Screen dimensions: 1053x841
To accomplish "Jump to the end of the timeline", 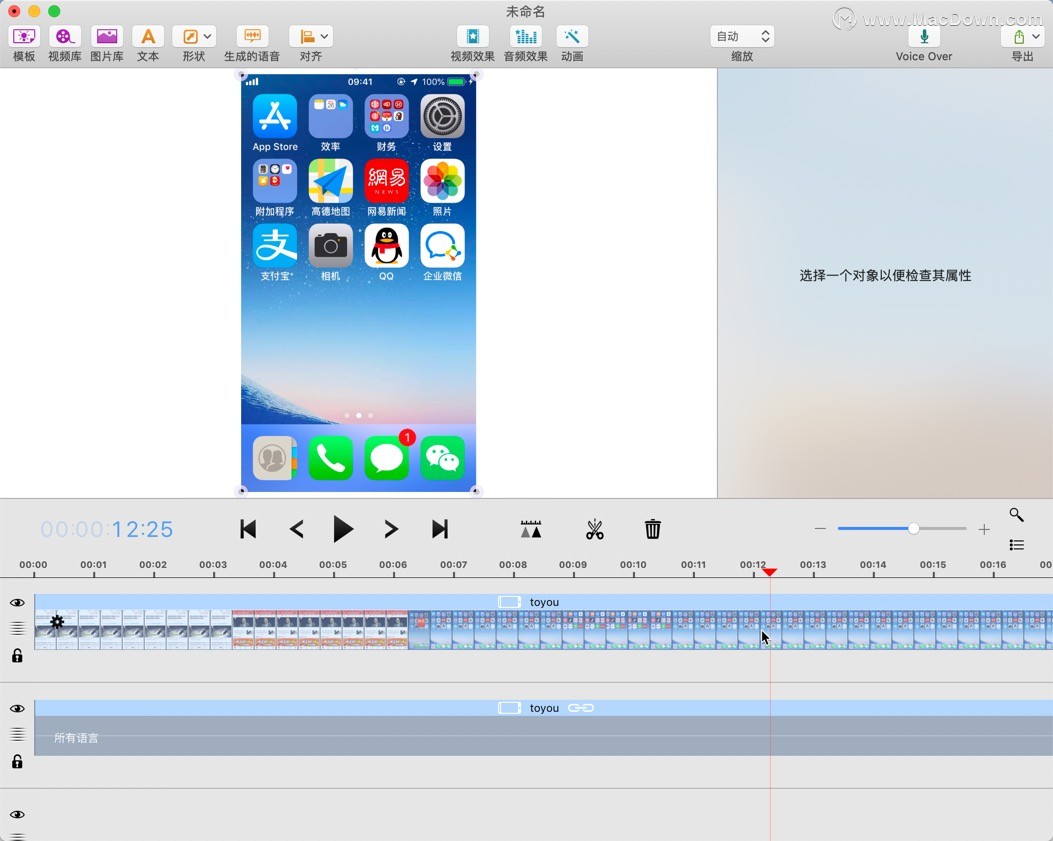I will pos(440,529).
